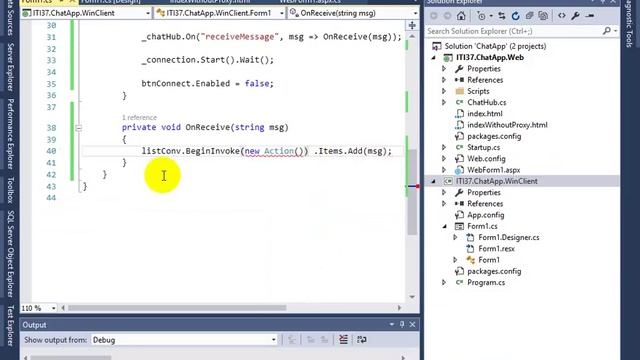The height and width of the screenshot is (360, 640).
Task: Pin the Output panel with auto-hide icon
Action: coord(402,324)
